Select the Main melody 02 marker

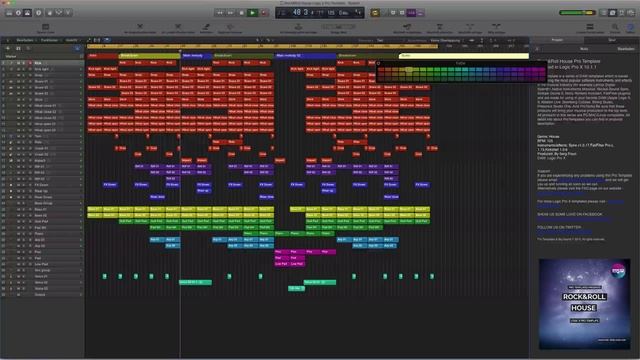click(x=305, y=56)
